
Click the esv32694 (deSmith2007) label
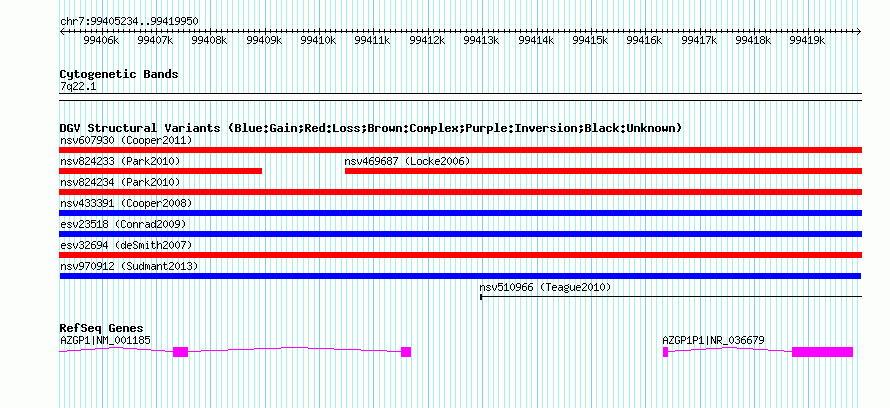tap(126, 246)
